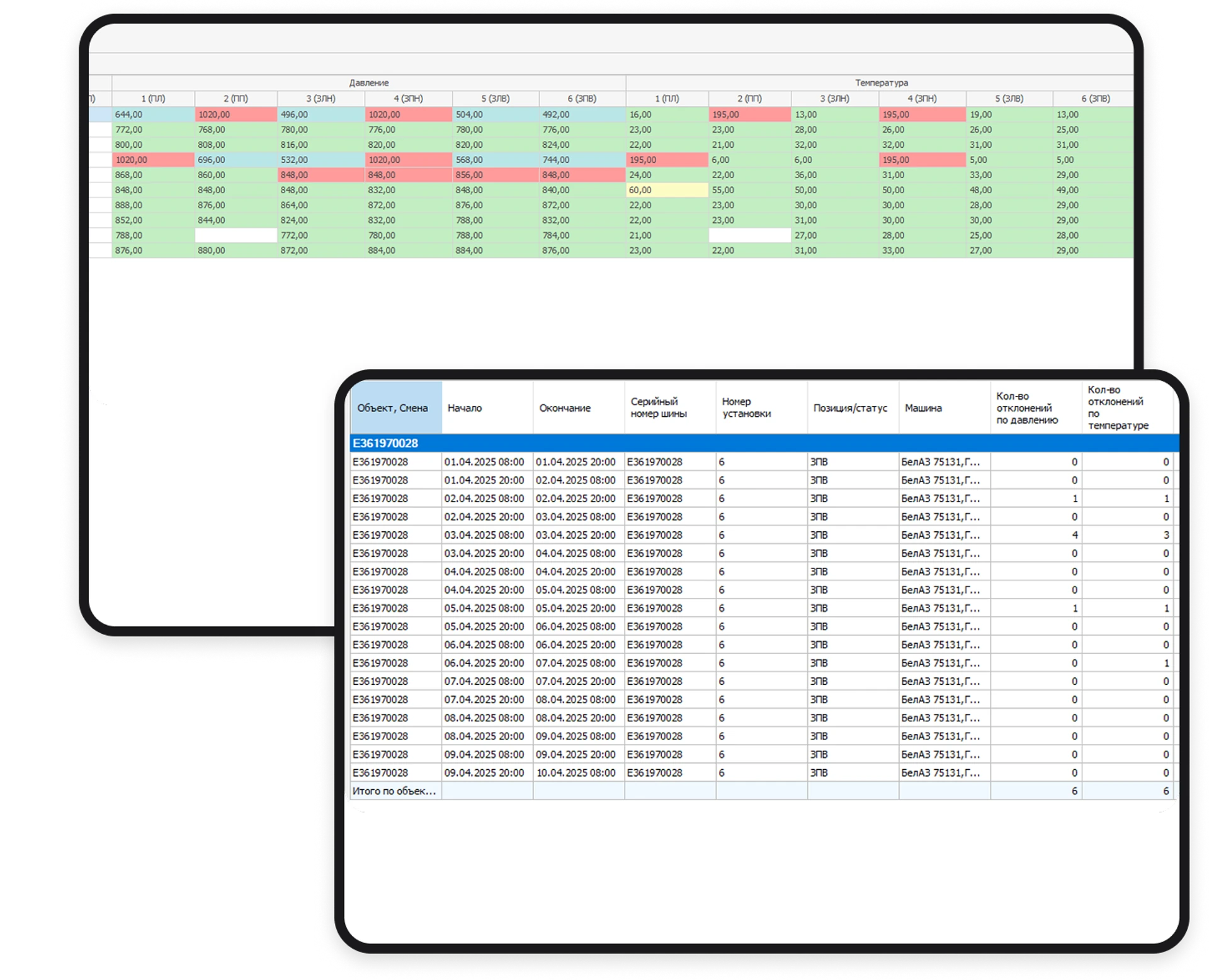Click the Серийный номер шины column header
Image resolution: width=1209 pixels, height=980 pixels.
(x=670, y=408)
